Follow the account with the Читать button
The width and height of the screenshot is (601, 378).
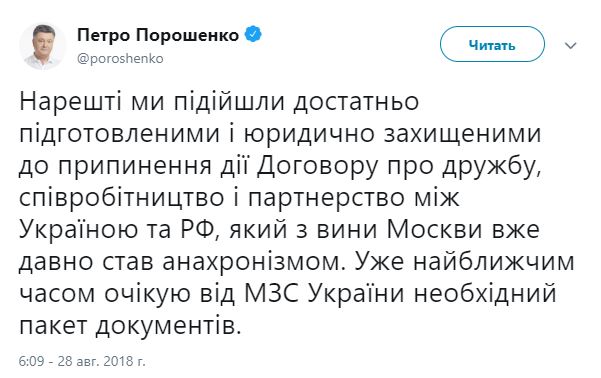492,44
